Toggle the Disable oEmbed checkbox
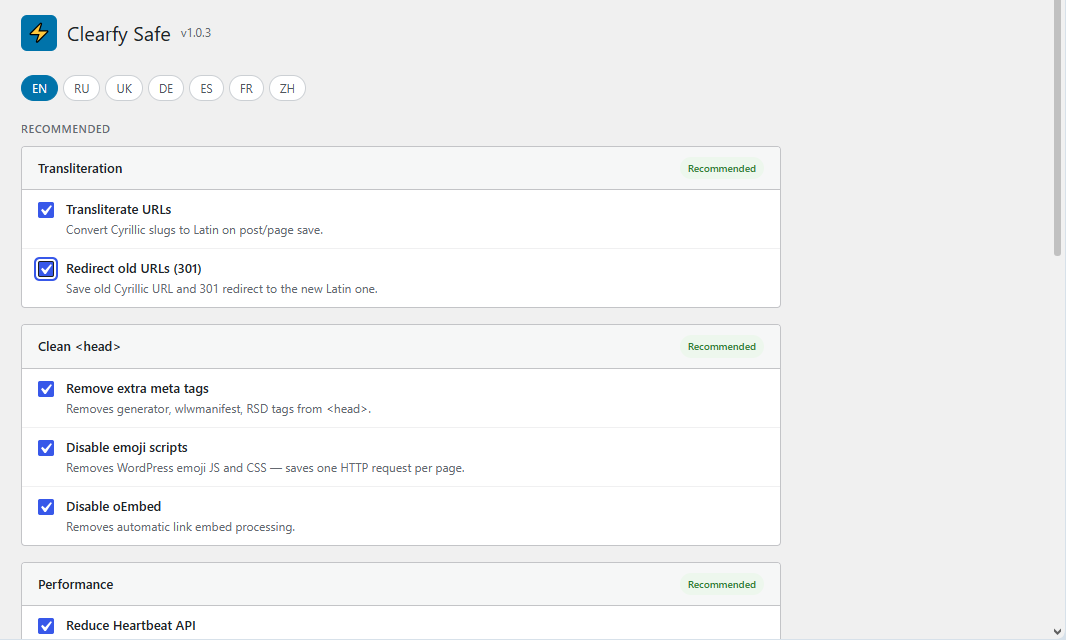 coord(46,507)
